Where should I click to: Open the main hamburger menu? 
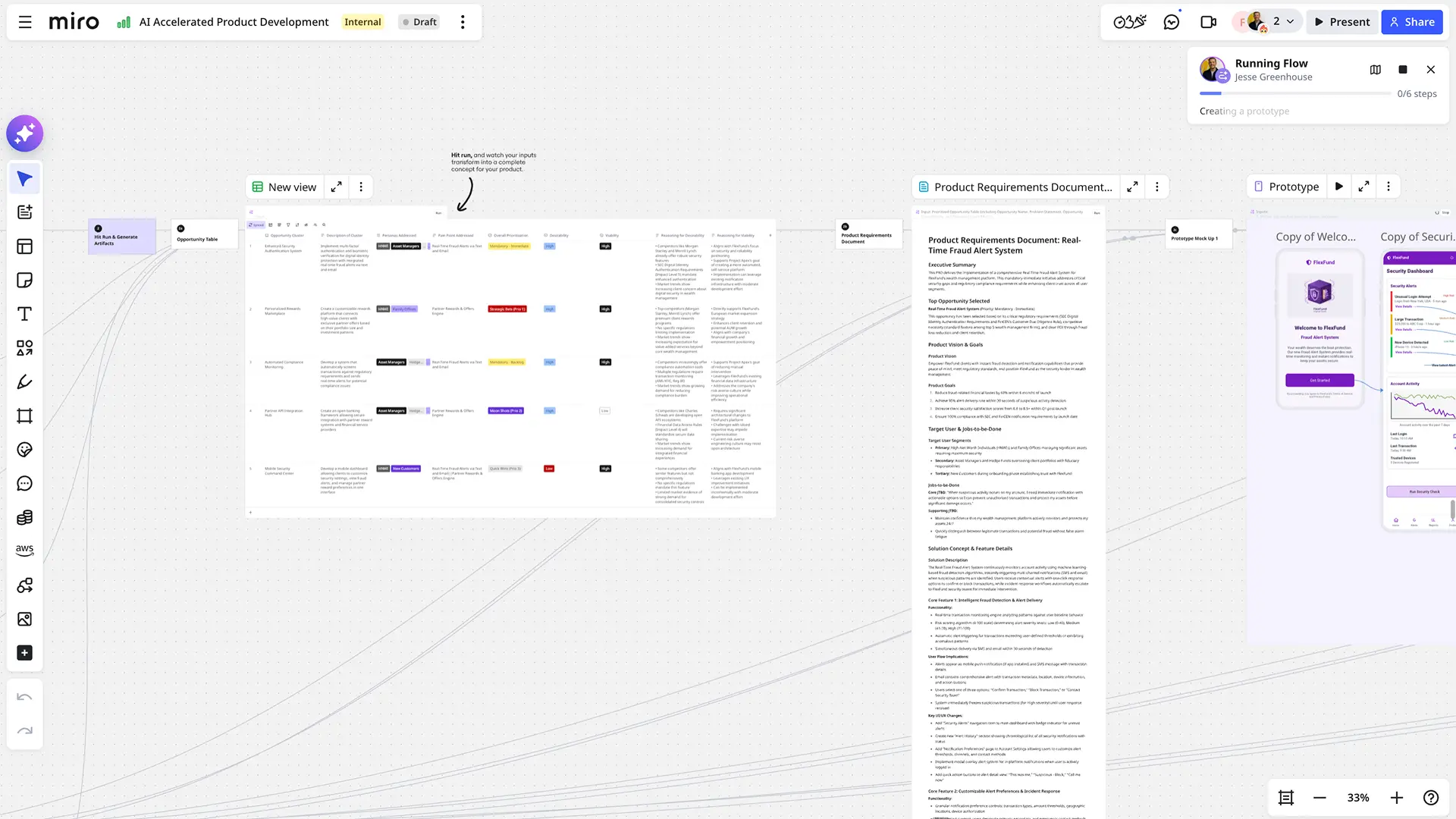(25, 22)
